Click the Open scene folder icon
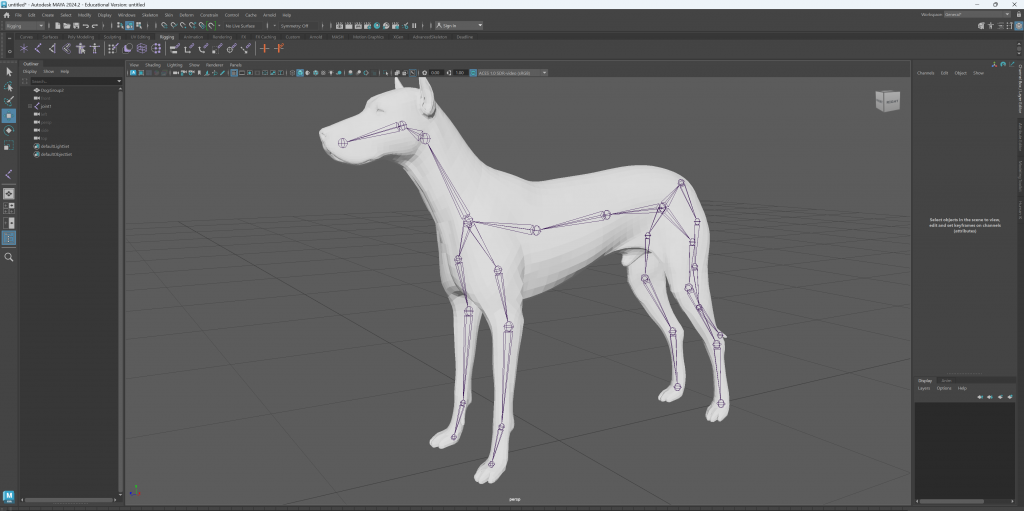This screenshot has width=1024, height=511. pyautogui.click(x=67, y=25)
